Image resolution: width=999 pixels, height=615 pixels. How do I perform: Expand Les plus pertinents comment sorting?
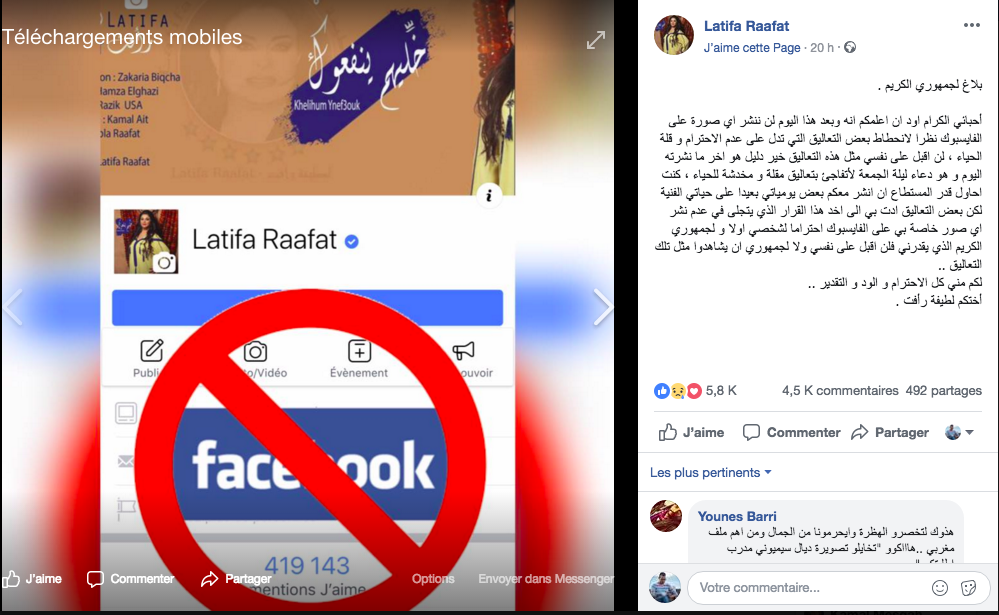tap(710, 472)
